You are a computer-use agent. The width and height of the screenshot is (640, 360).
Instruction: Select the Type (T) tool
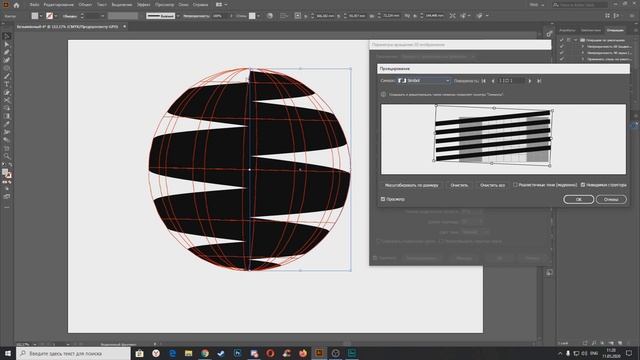click(7, 84)
